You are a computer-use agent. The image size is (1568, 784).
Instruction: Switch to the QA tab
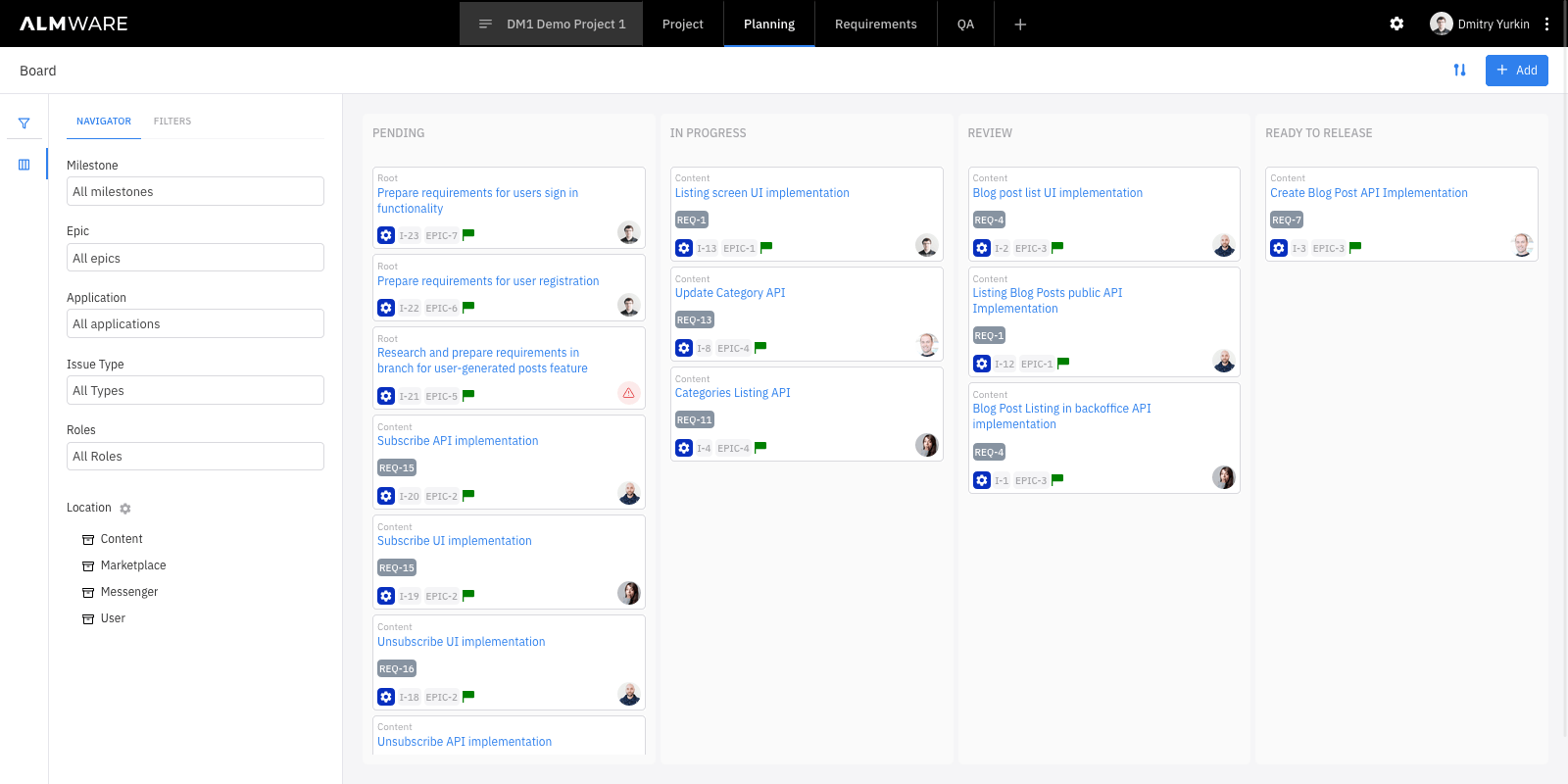coord(965,24)
